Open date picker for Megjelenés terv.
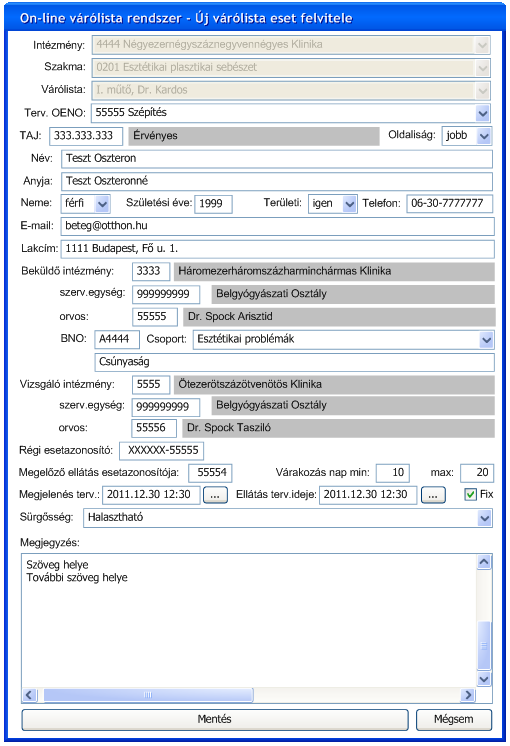510x746 pixels. (x=215, y=495)
